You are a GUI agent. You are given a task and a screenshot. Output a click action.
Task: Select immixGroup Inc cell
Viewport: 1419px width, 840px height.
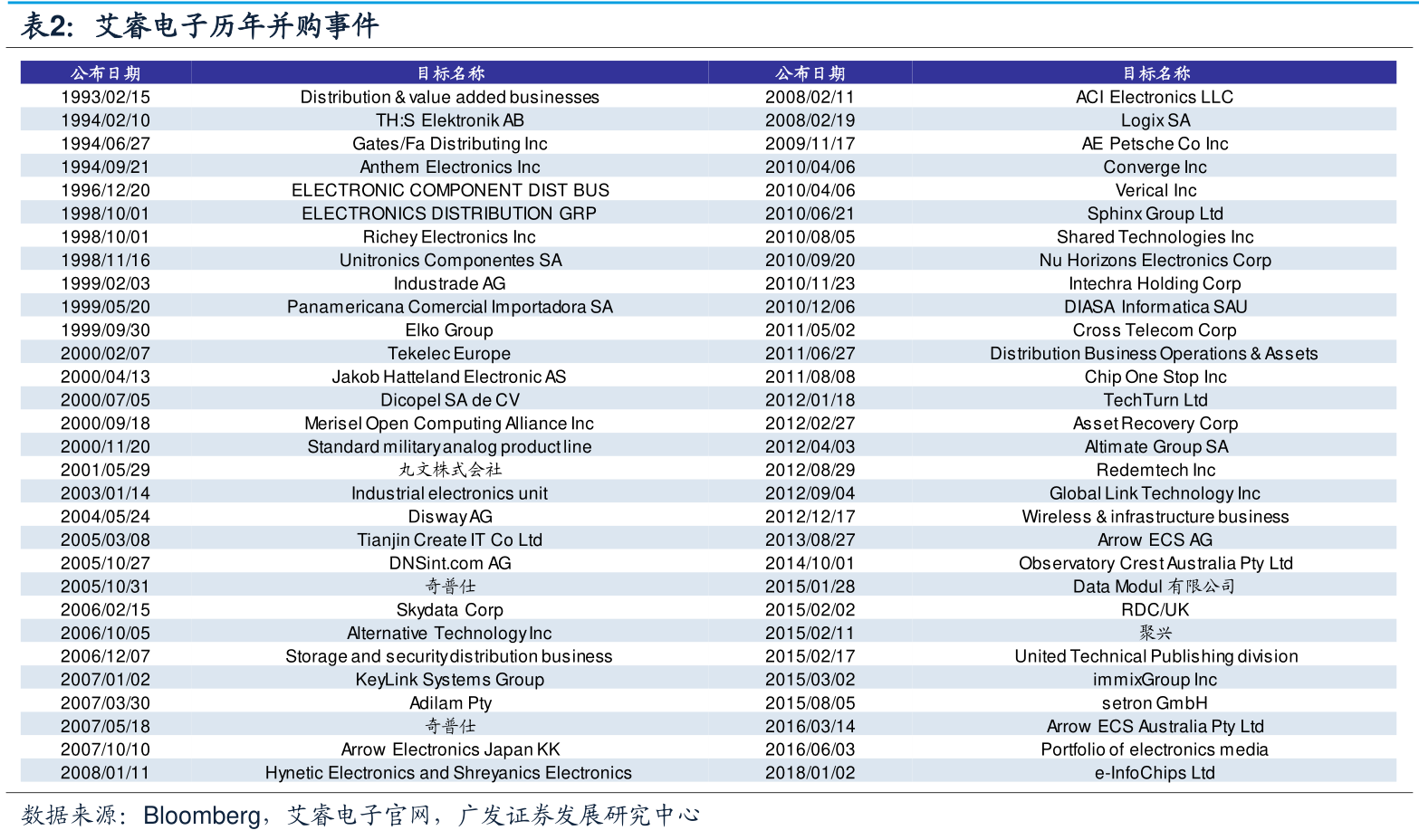(1155, 680)
